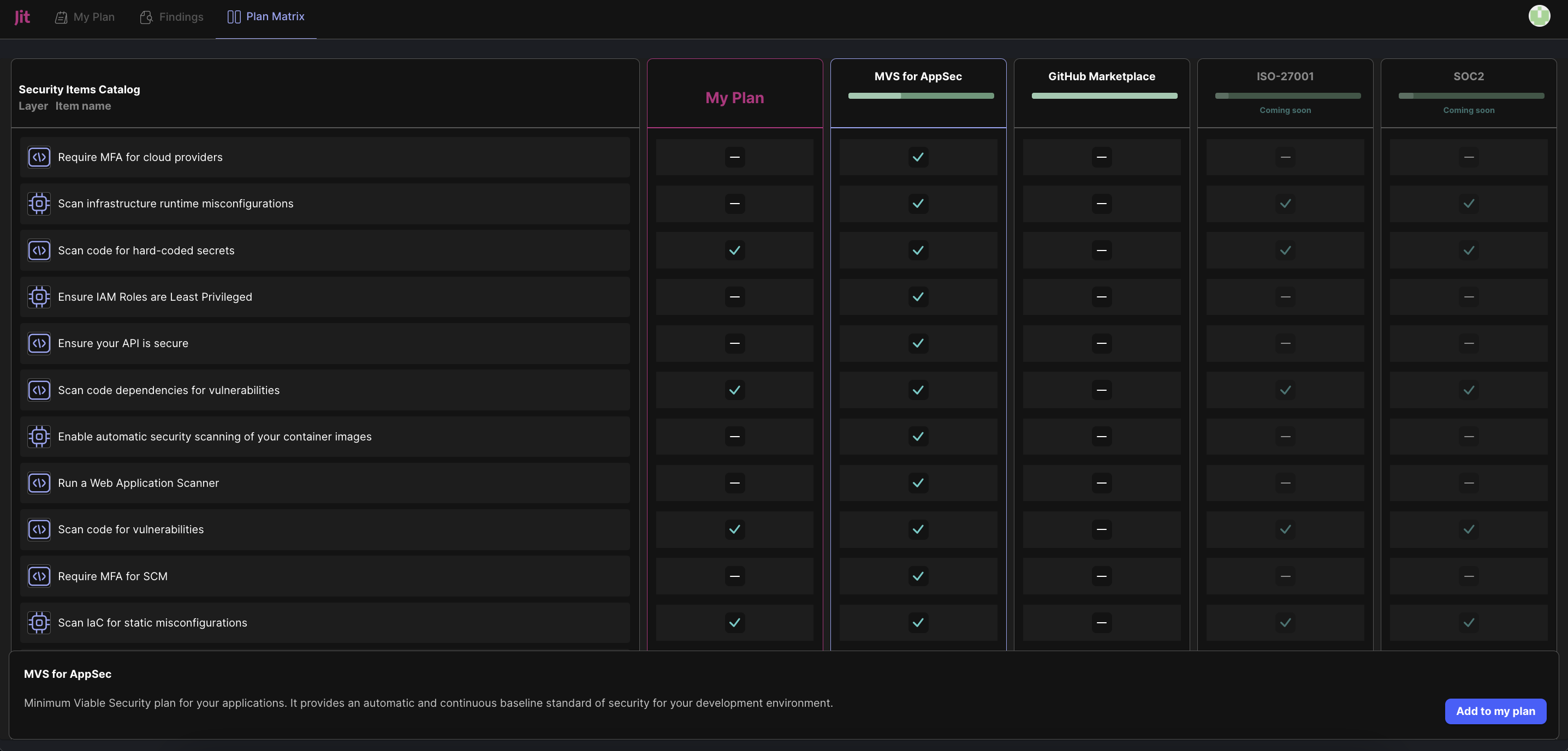
Task: Click code icon beside Run a Web Application Scanner
Action: [x=39, y=483]
